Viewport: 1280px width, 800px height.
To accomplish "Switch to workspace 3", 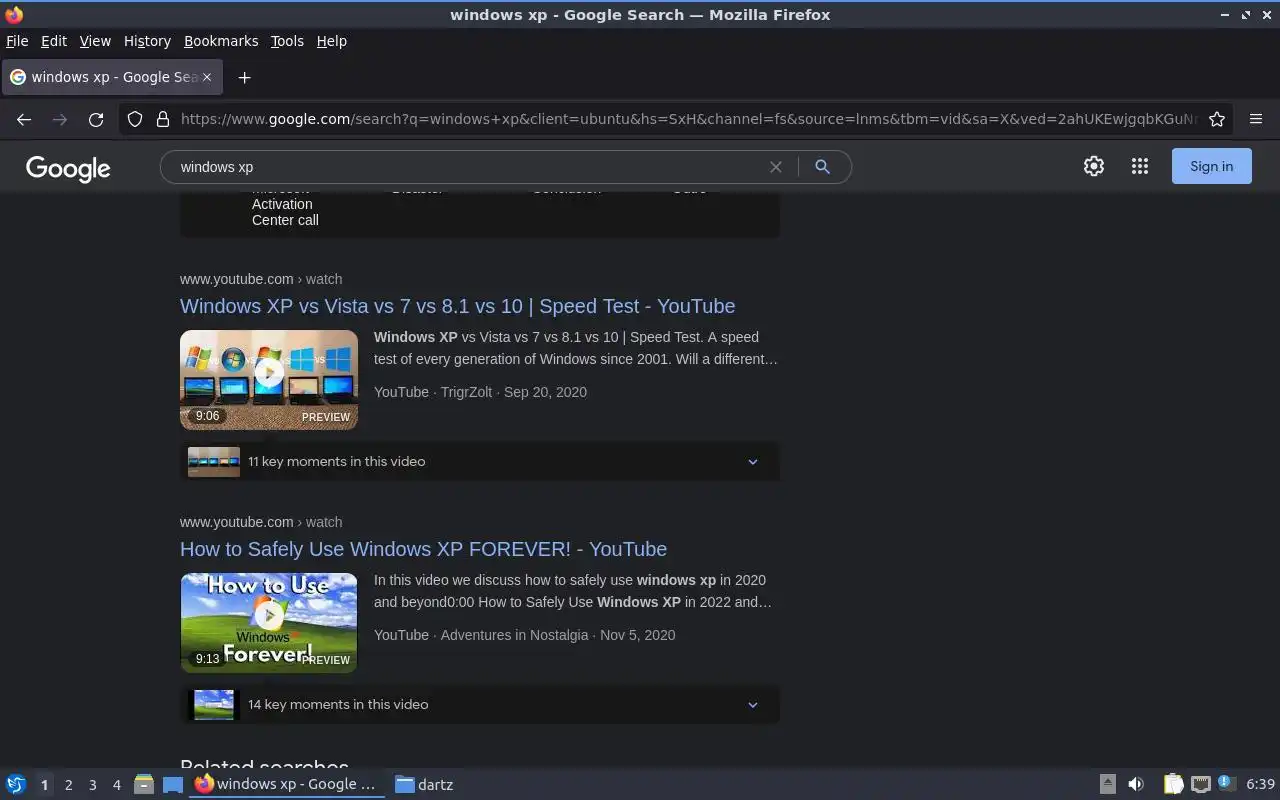I will (92, 785).
